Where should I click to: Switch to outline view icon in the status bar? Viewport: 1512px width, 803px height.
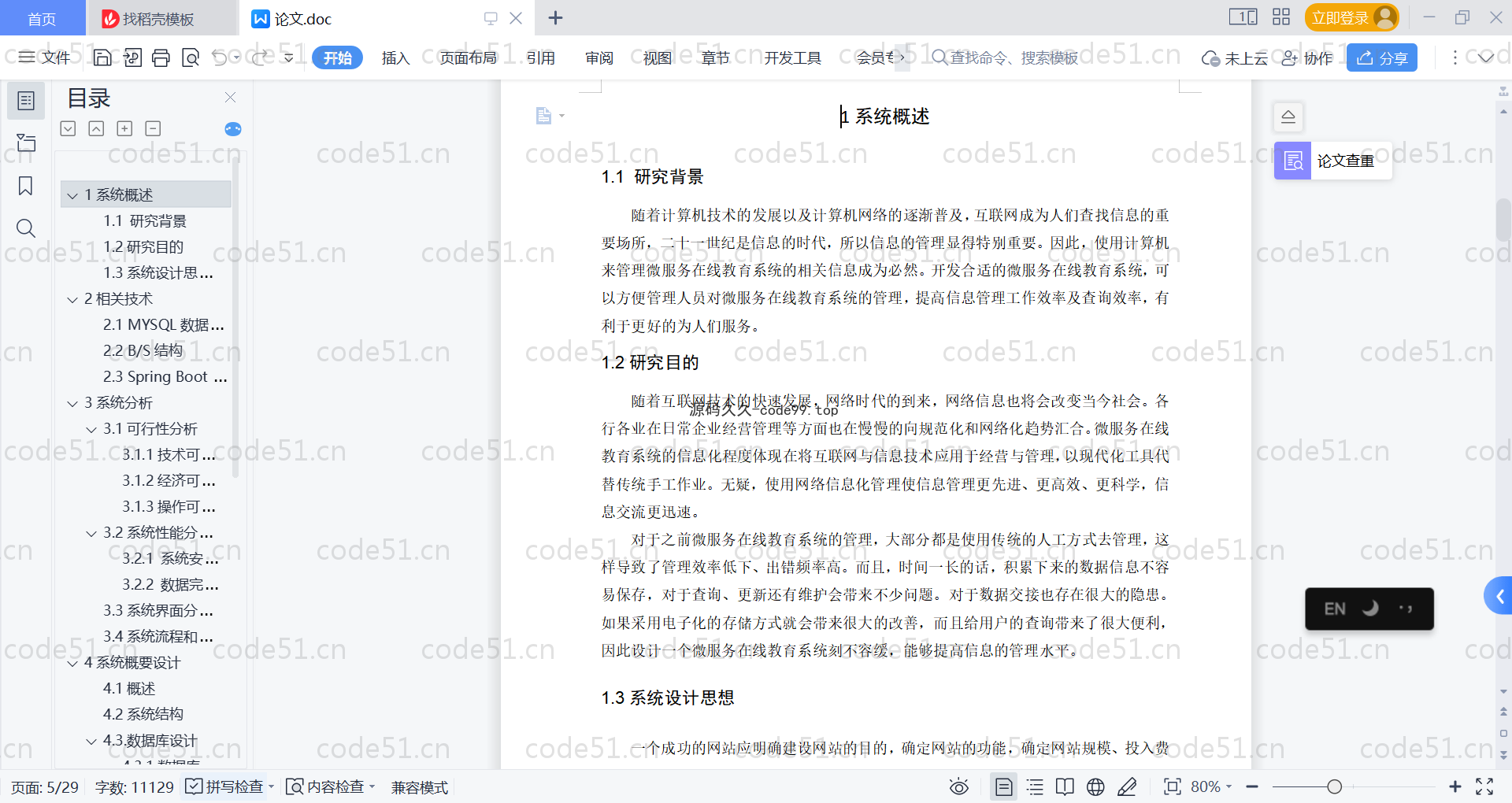pyautogui.click(x=1035, y=786)
